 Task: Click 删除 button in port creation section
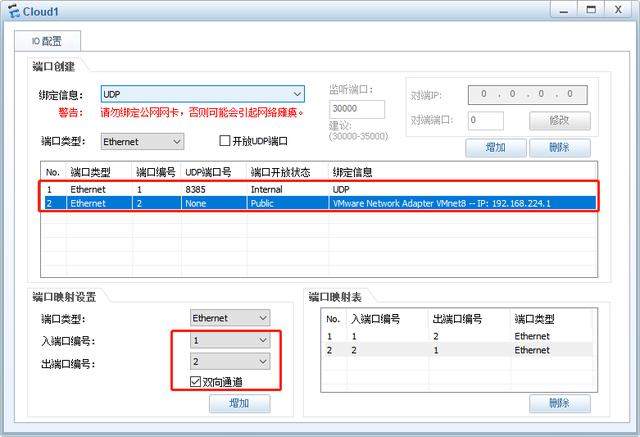pos(560,147)
